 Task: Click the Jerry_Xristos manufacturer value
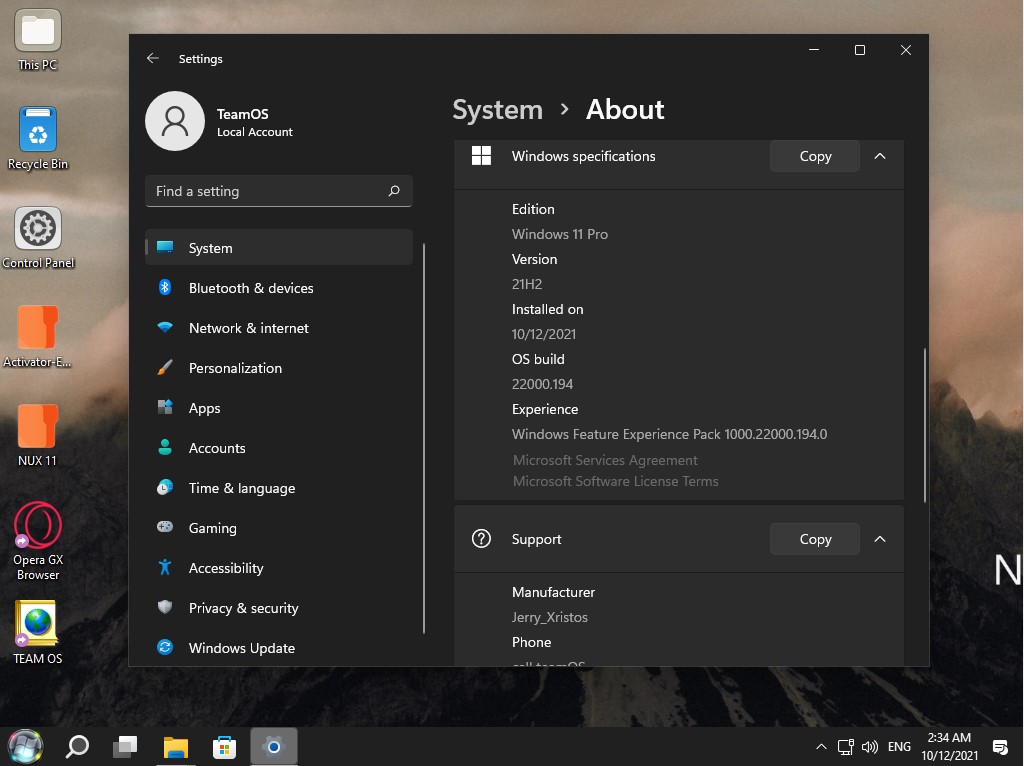[549, 616]
